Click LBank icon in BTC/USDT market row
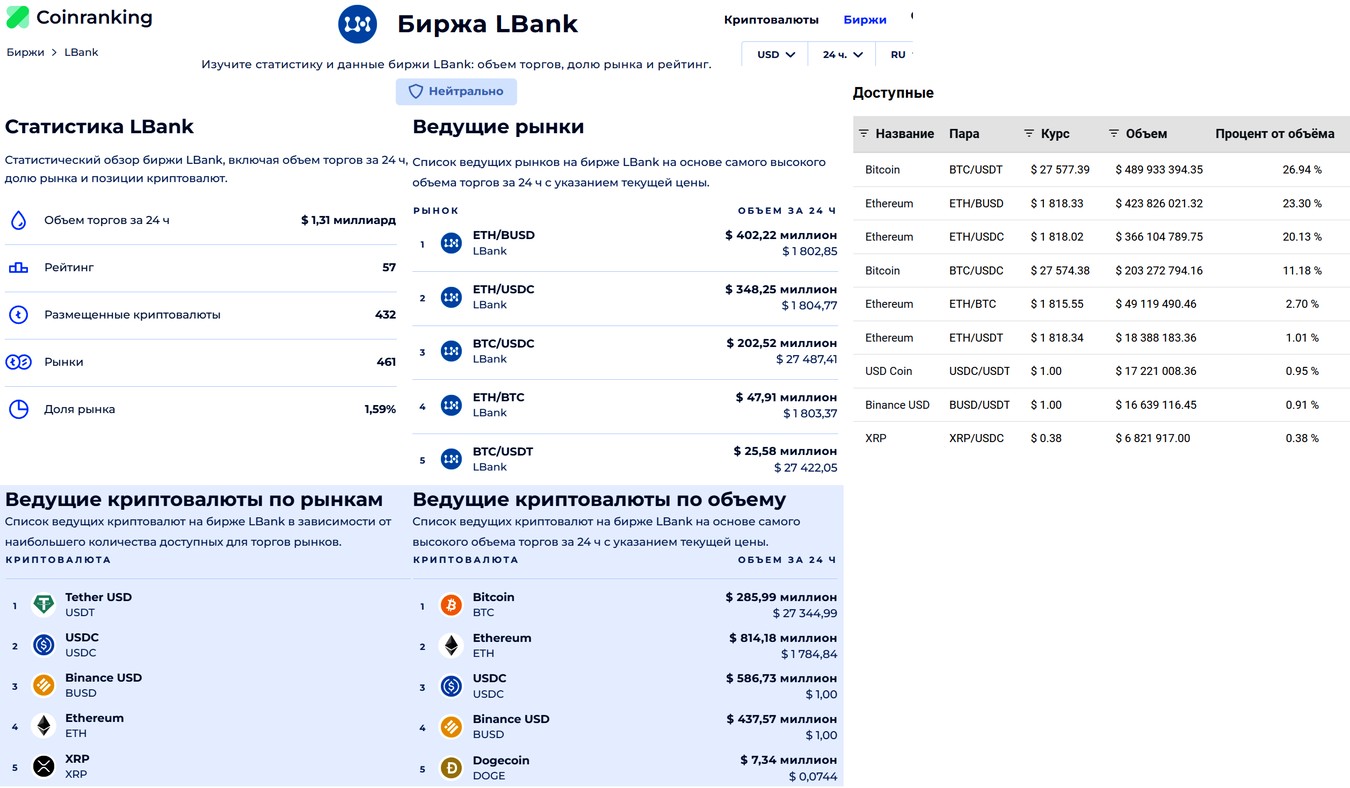Image resolution: width=1350 pixels, height=788 pixels. (451, 459)
